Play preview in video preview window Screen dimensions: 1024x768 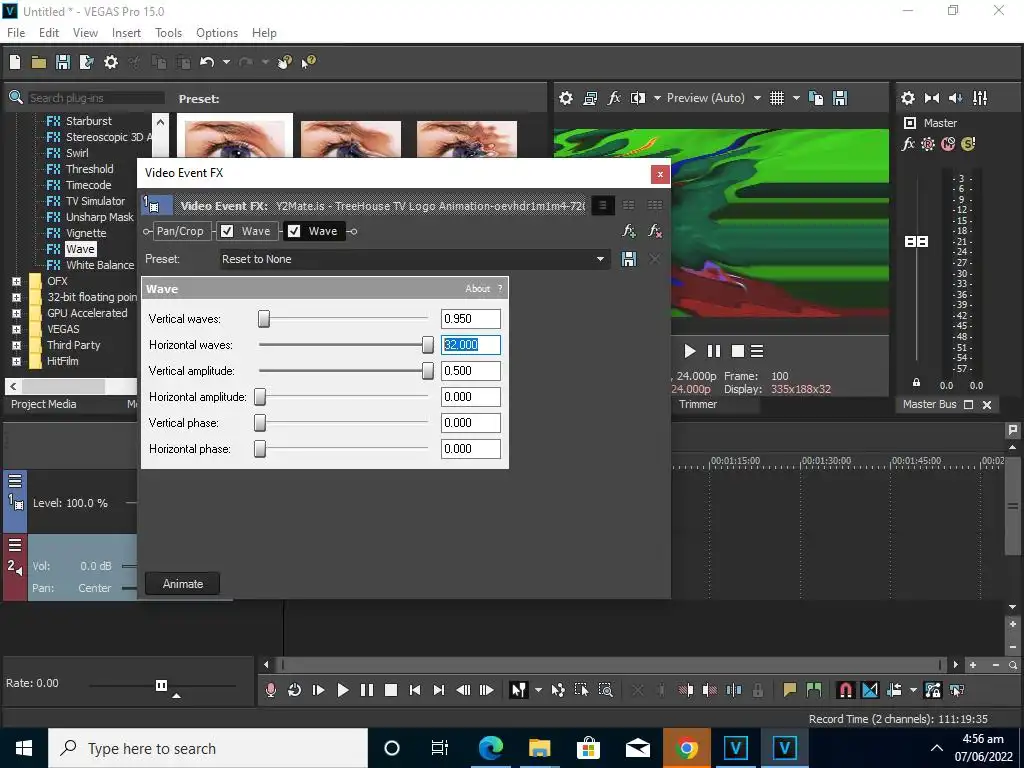click(x=690, y=351)
